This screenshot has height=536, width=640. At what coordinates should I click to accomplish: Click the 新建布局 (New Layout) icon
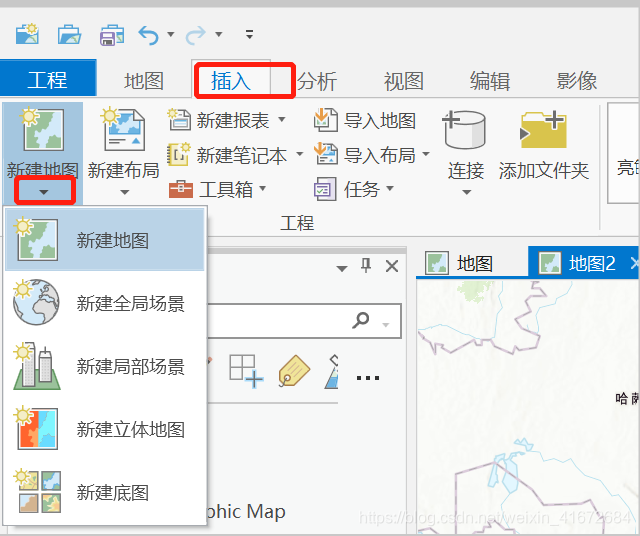click(x=123, y=132)
